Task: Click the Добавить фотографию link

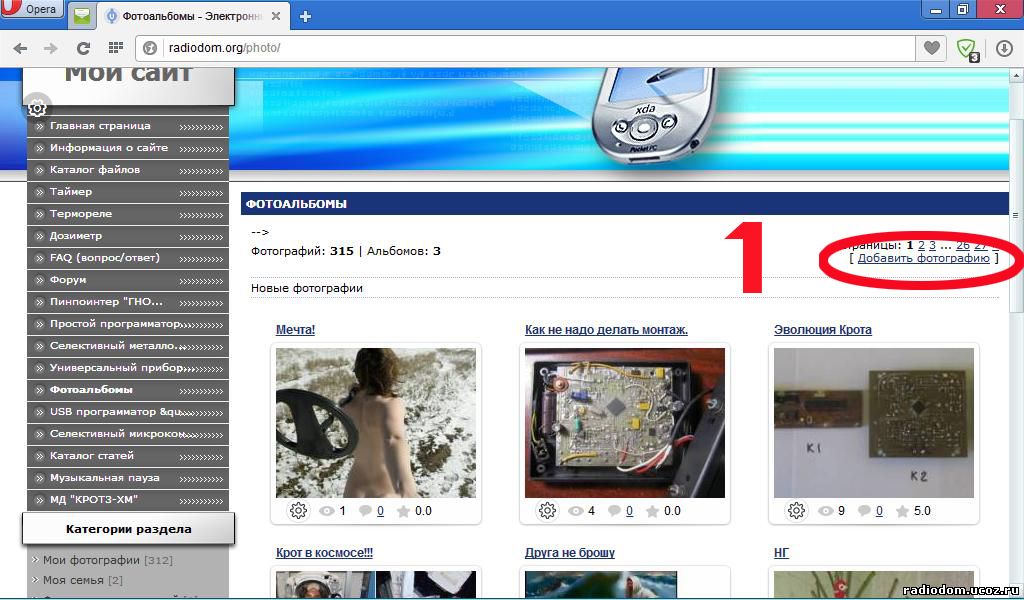Action: point(923,259)
